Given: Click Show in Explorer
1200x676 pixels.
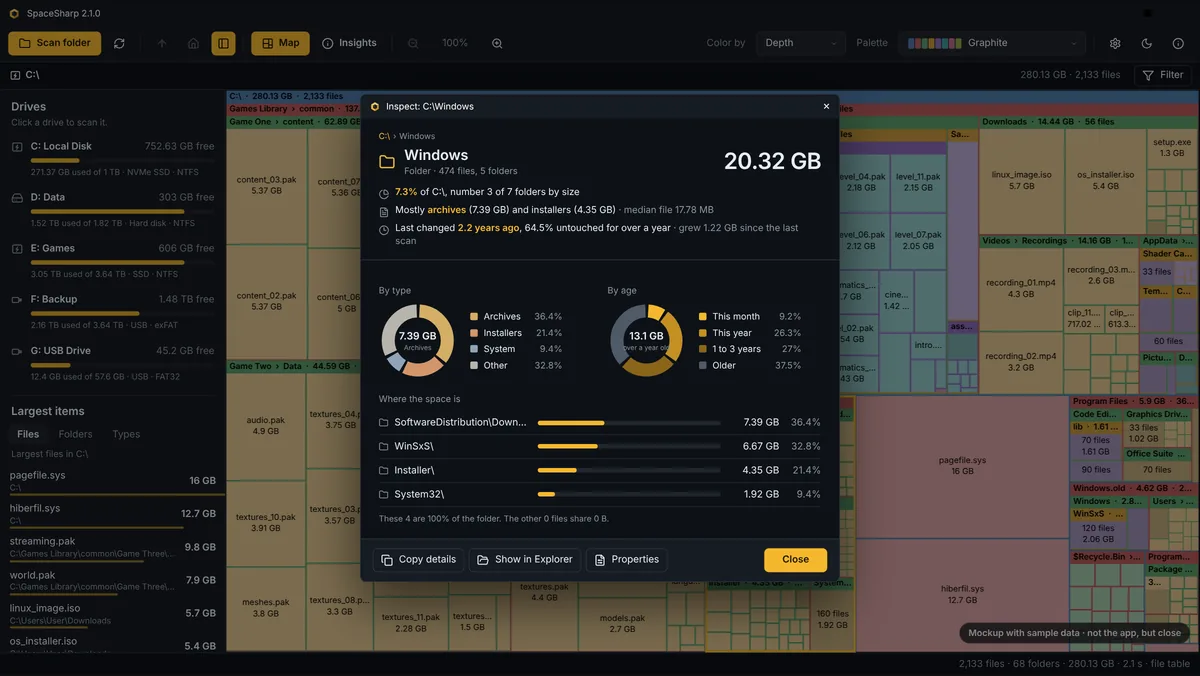Looking at the screenshot, I should point(524,560).
